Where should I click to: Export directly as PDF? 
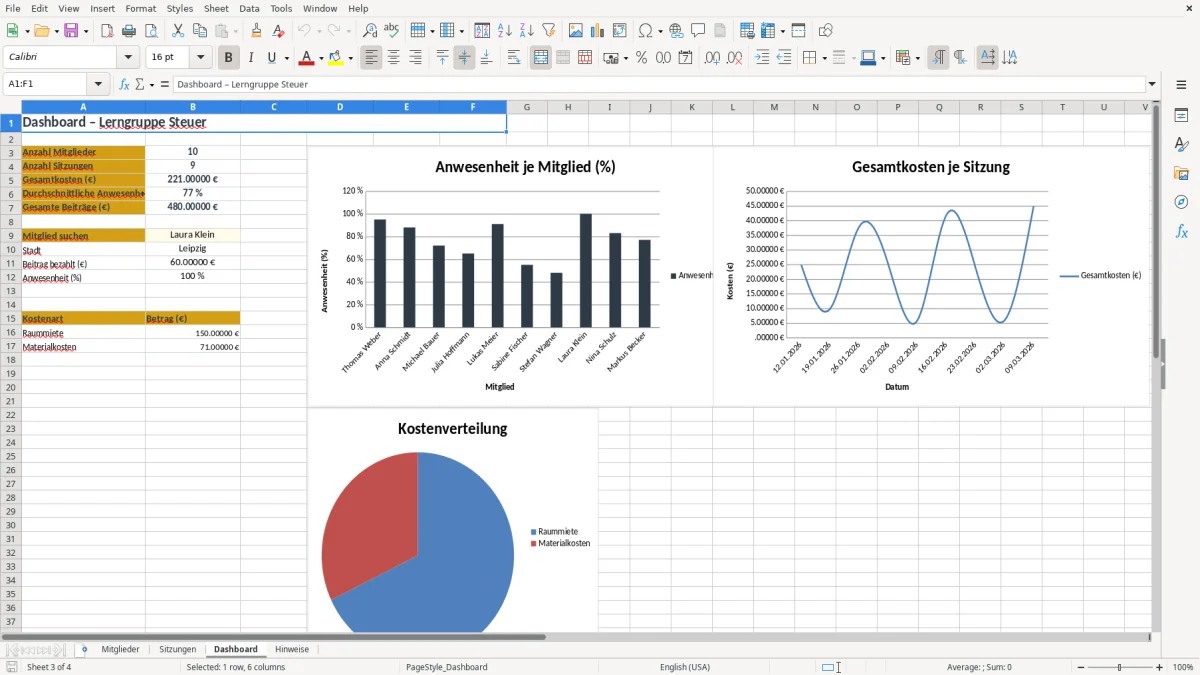tap(107, 31)
